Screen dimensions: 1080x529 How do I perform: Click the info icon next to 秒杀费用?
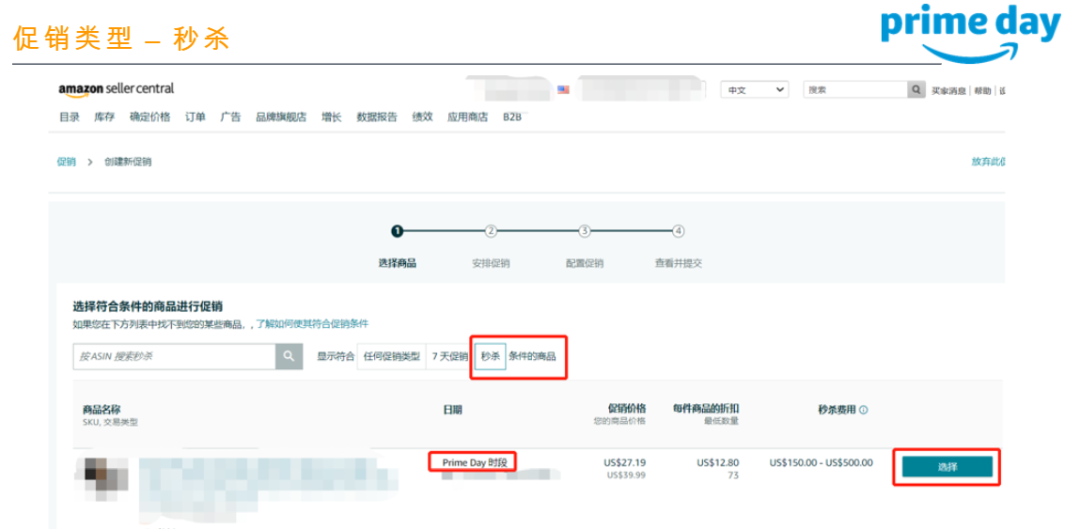[864, 410]
